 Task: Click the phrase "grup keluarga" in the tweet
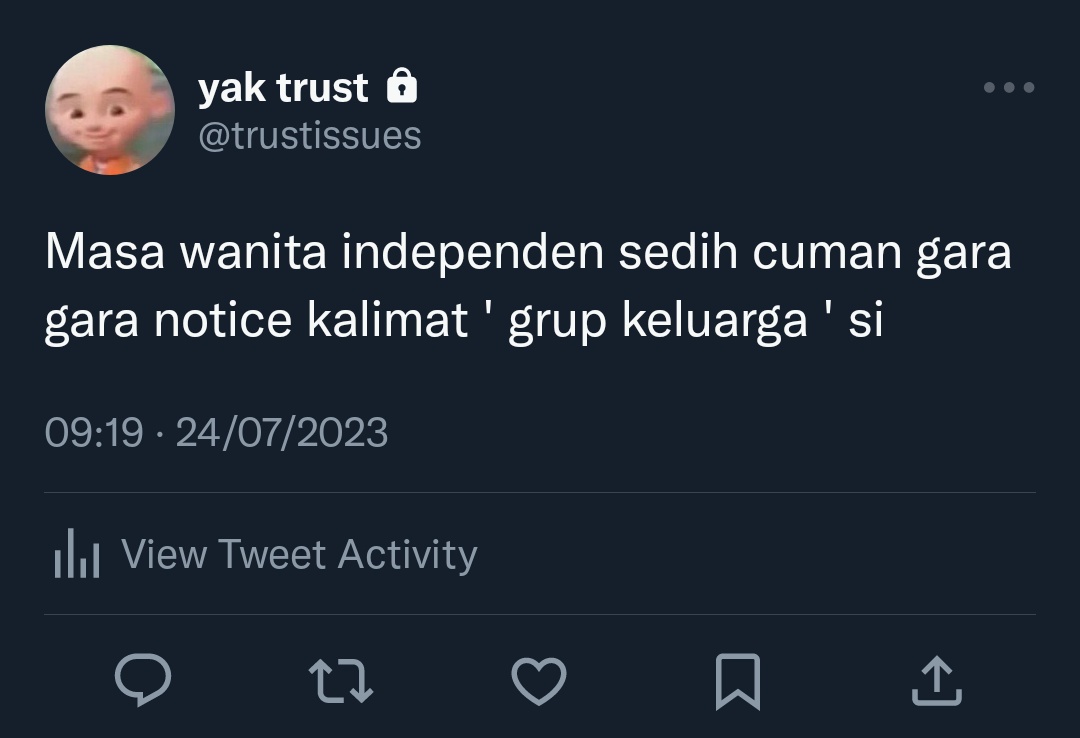[x=658, y=320]
